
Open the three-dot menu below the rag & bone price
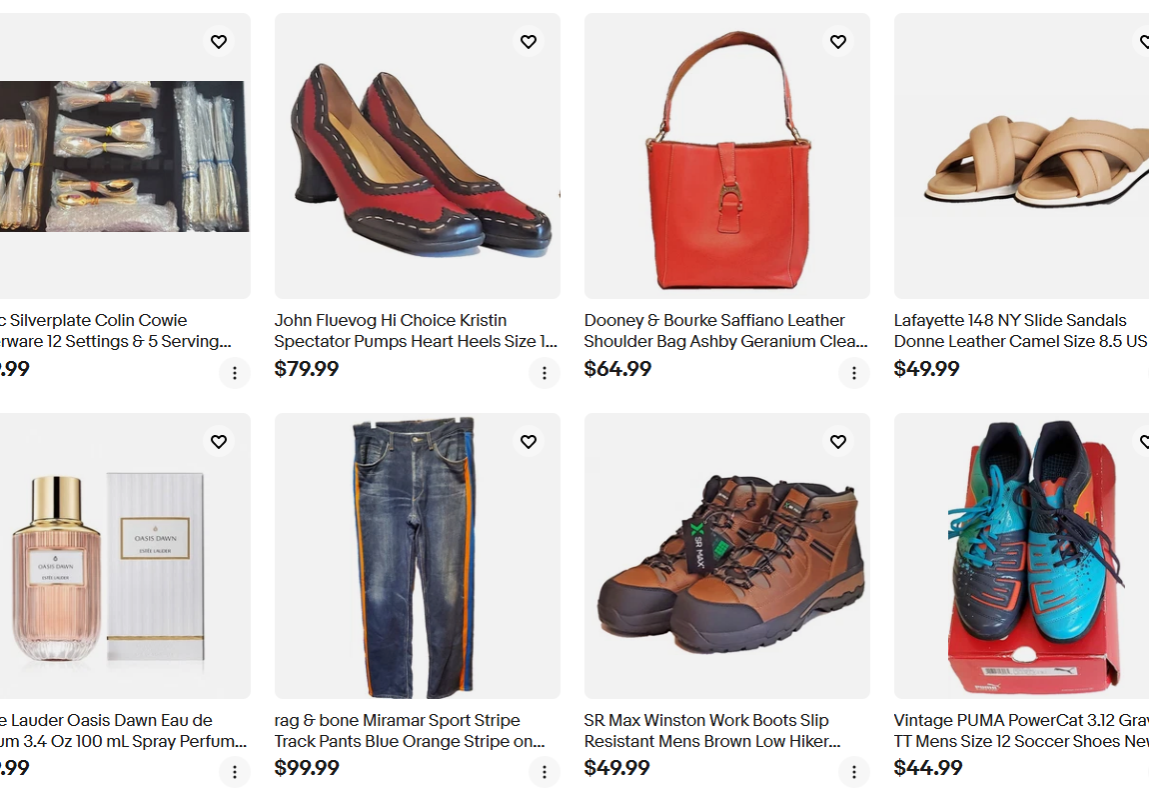pyautogui.click(x=545, y=771)
